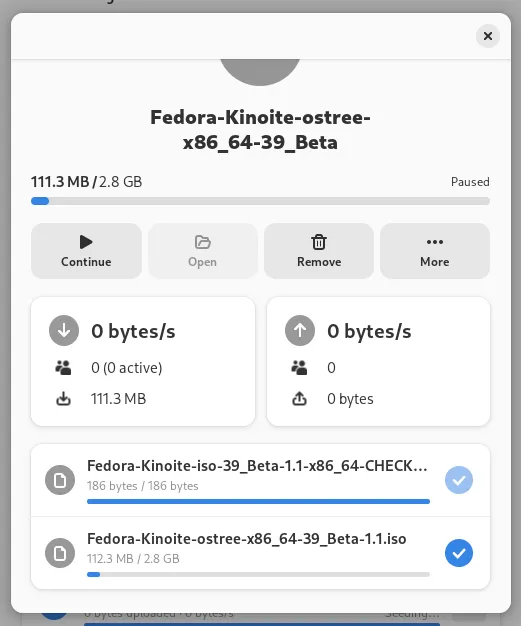Select the Fedora-Kinoite-iso CHECKSUM file row
This screenshot has width=521, height=626.
[x=260, y=480]
